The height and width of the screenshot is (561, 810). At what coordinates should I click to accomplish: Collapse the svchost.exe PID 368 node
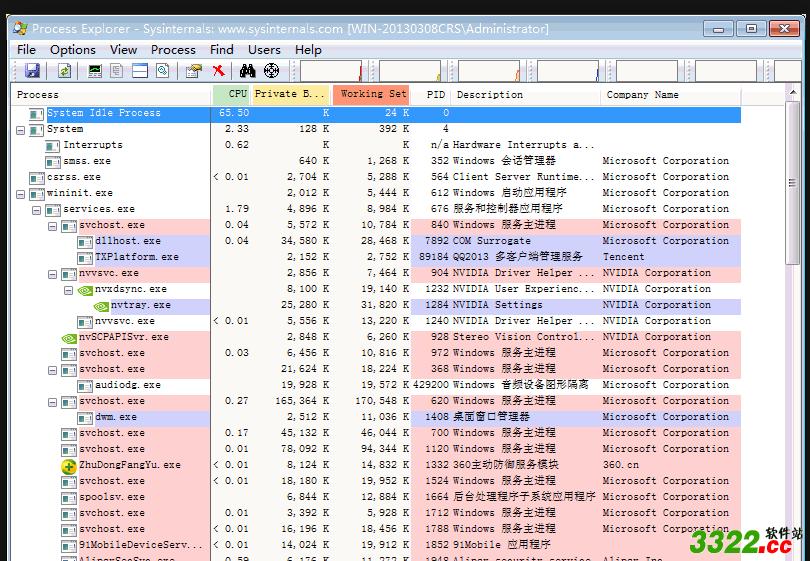(x=52, y=370)
